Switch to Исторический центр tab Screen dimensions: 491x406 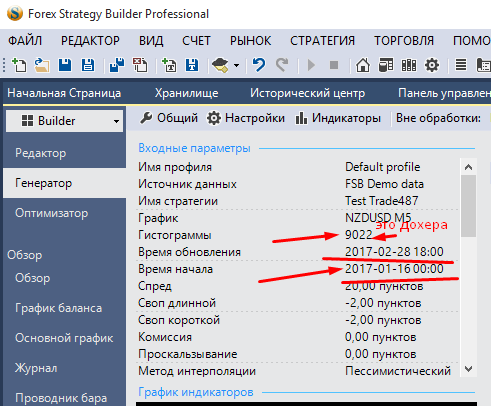tap(307, 93)
